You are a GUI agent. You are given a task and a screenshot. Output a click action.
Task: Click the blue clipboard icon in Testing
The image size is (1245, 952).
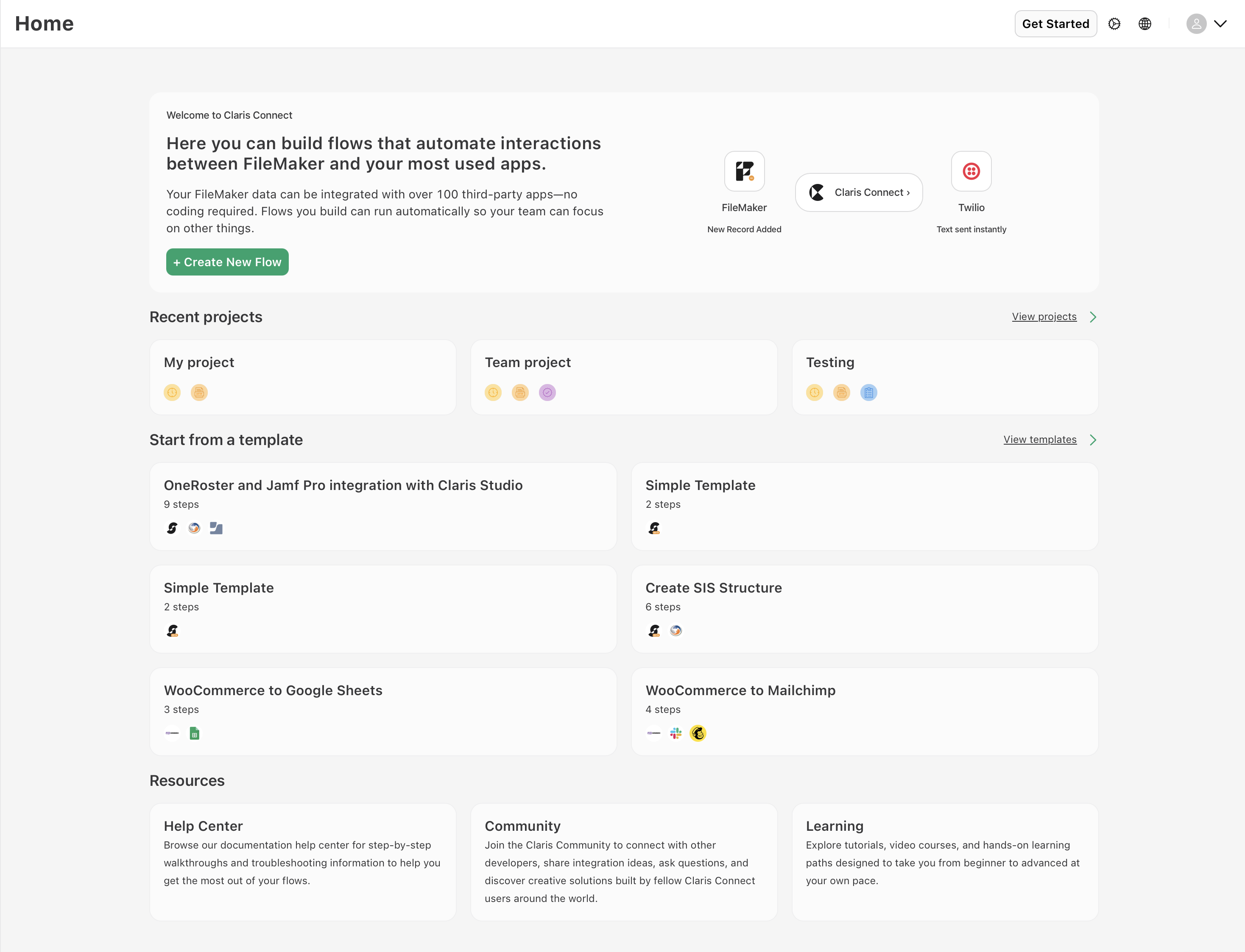868,392
